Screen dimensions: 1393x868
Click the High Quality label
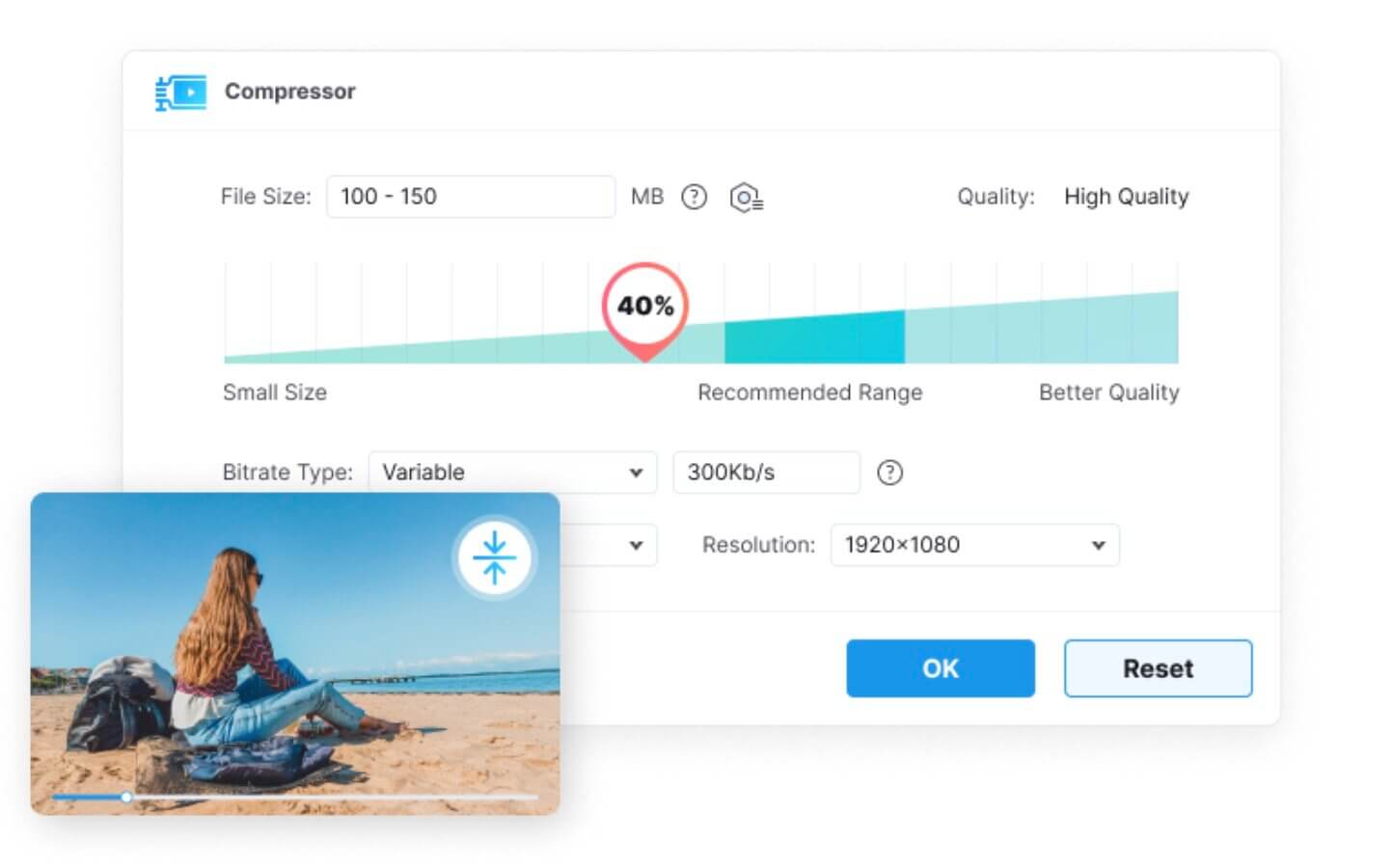pyautogui.click(x=1126, y=197)
